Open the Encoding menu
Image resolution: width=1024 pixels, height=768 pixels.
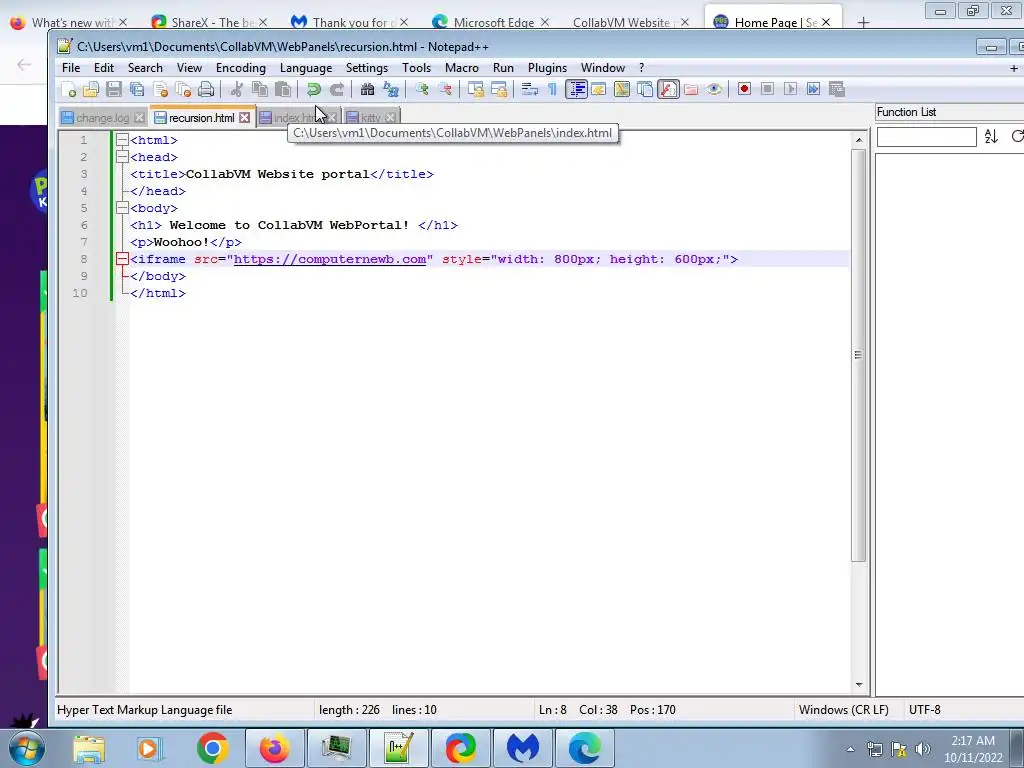240,68
